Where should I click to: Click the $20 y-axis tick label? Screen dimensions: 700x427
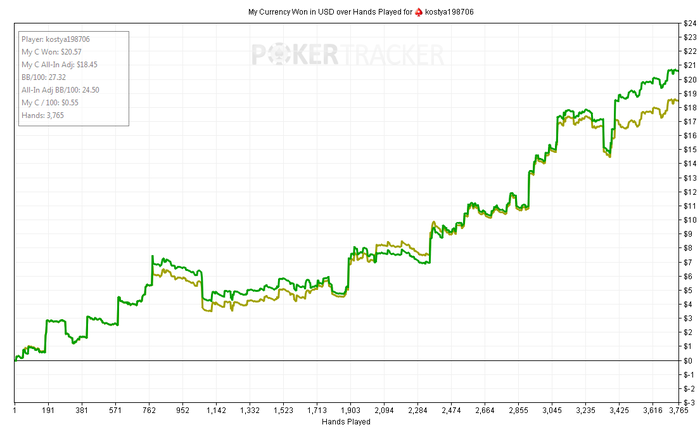click(x=690, y=80)
